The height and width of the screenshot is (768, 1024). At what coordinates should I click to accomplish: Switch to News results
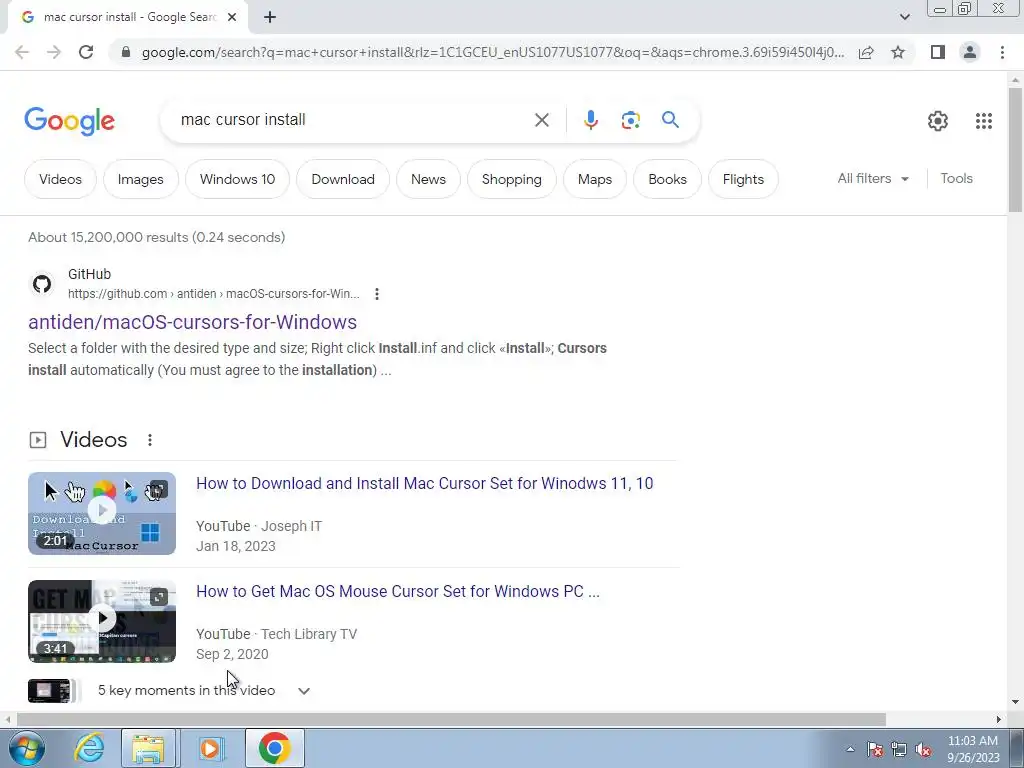[428, 180]
